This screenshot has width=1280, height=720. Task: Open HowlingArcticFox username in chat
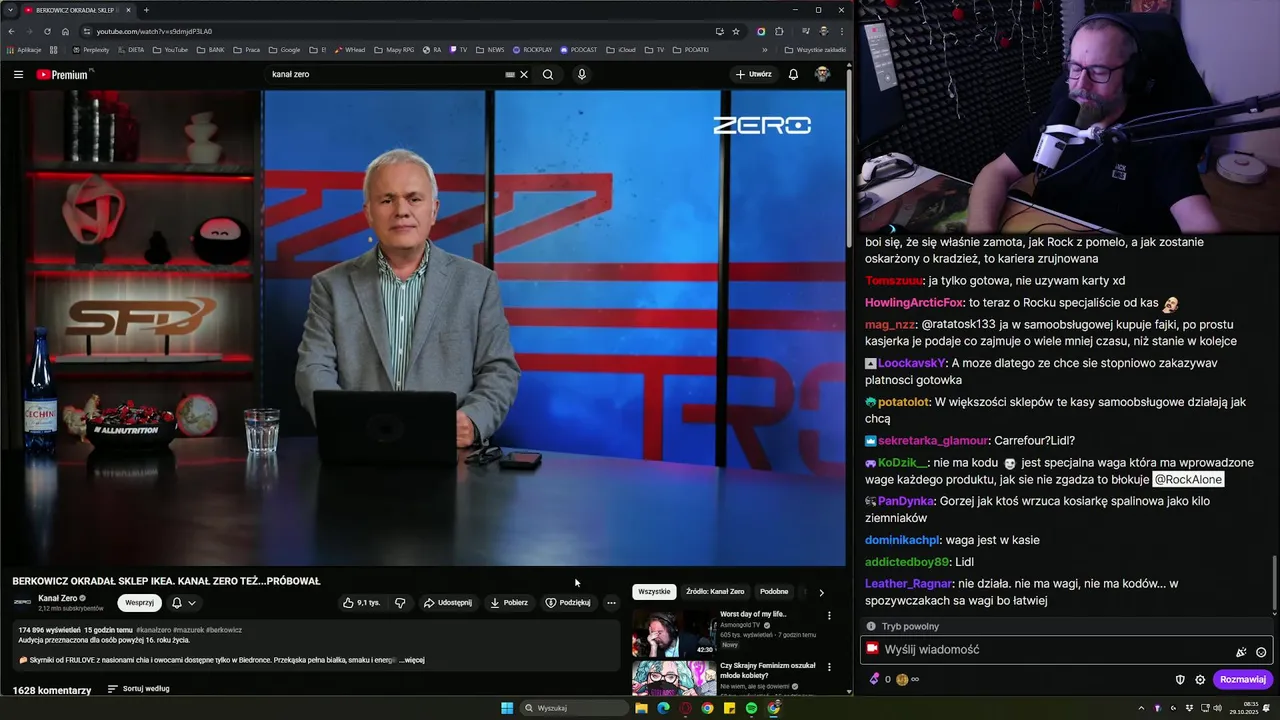pyautogui.click(x=914, y=302)
